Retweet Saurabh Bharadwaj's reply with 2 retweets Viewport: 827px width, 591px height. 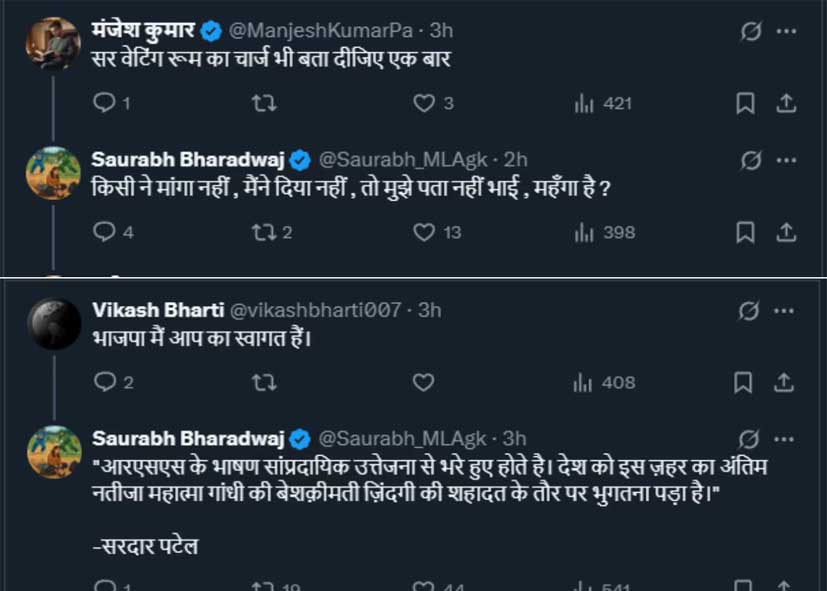pyautogui.click(x=262, y=232)
